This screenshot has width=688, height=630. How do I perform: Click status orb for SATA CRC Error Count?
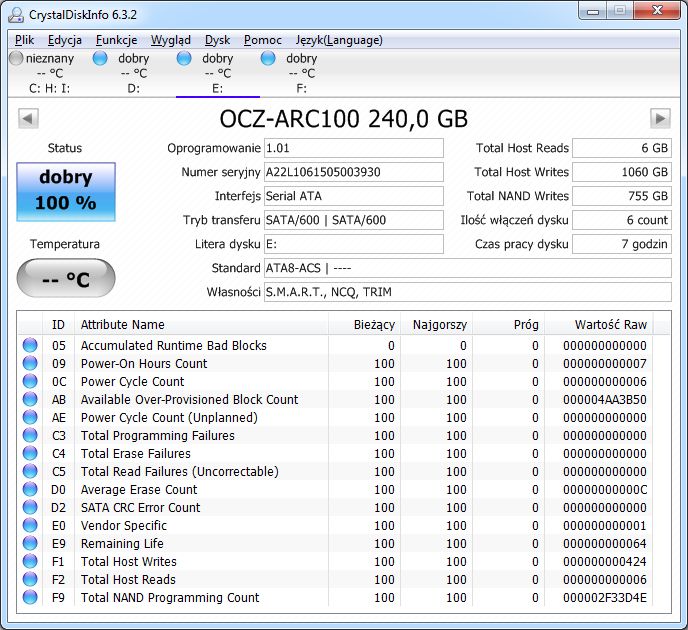tap(30, 507)
